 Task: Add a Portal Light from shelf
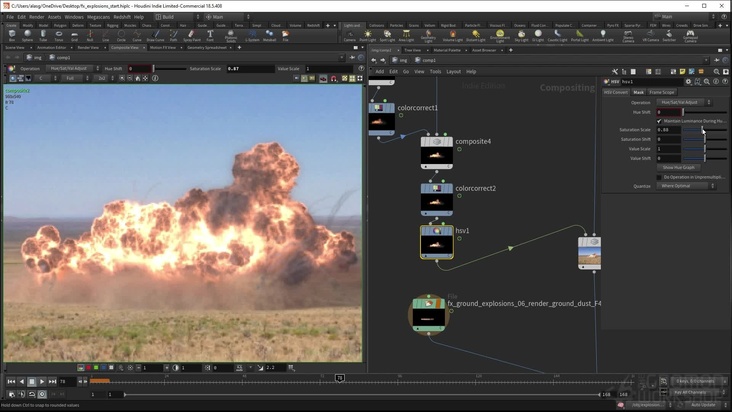579,35
